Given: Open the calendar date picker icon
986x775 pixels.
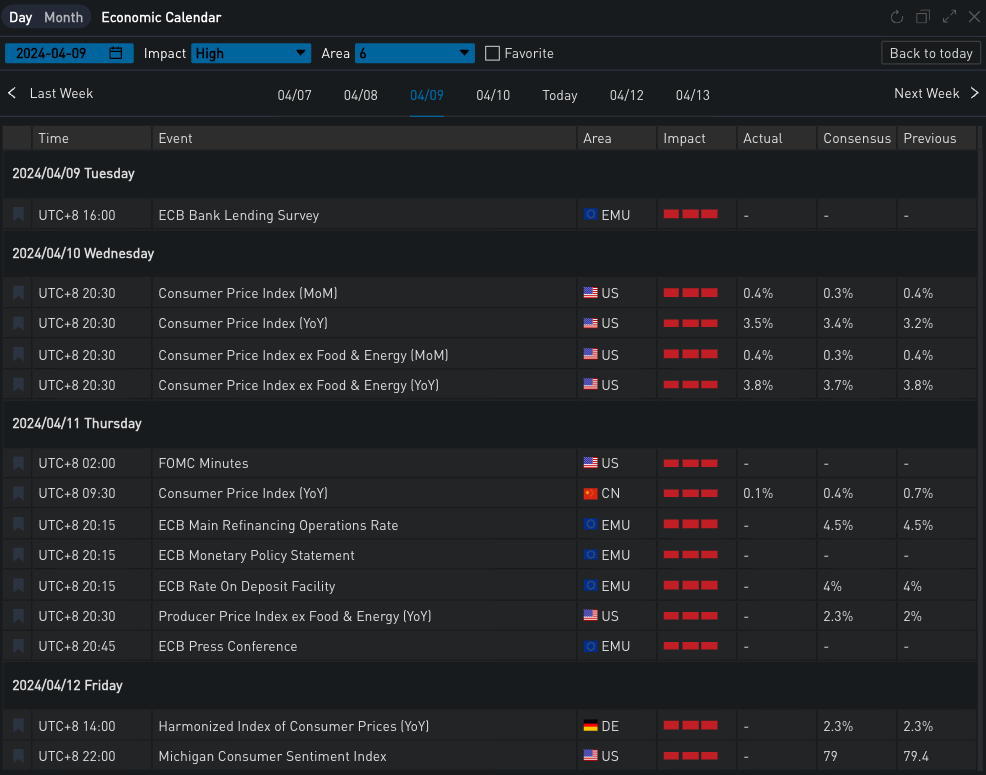Looking at the screenshot, I should 116,53.
